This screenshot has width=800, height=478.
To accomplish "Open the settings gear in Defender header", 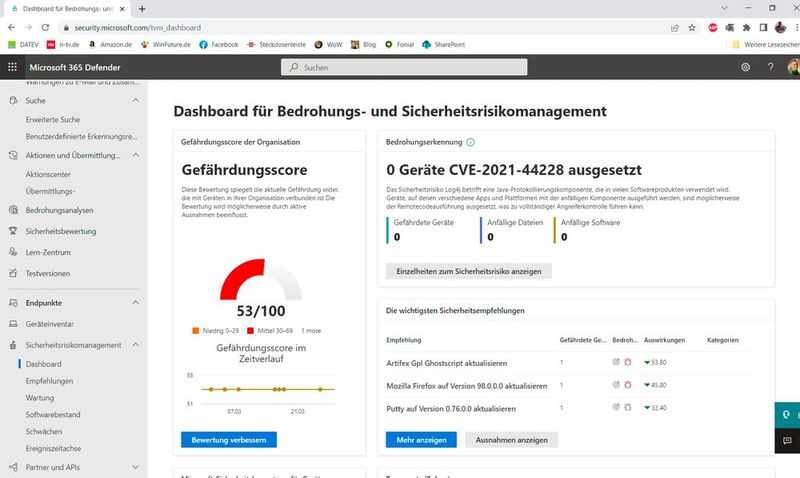I will point(745,67).
